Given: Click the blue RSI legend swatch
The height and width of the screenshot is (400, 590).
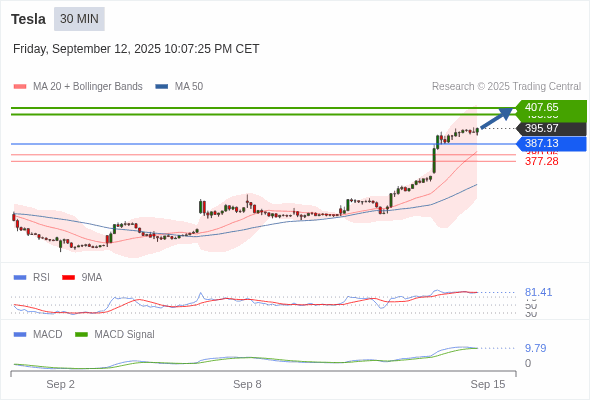Looking at the screenshot, I should click(20, 278).
